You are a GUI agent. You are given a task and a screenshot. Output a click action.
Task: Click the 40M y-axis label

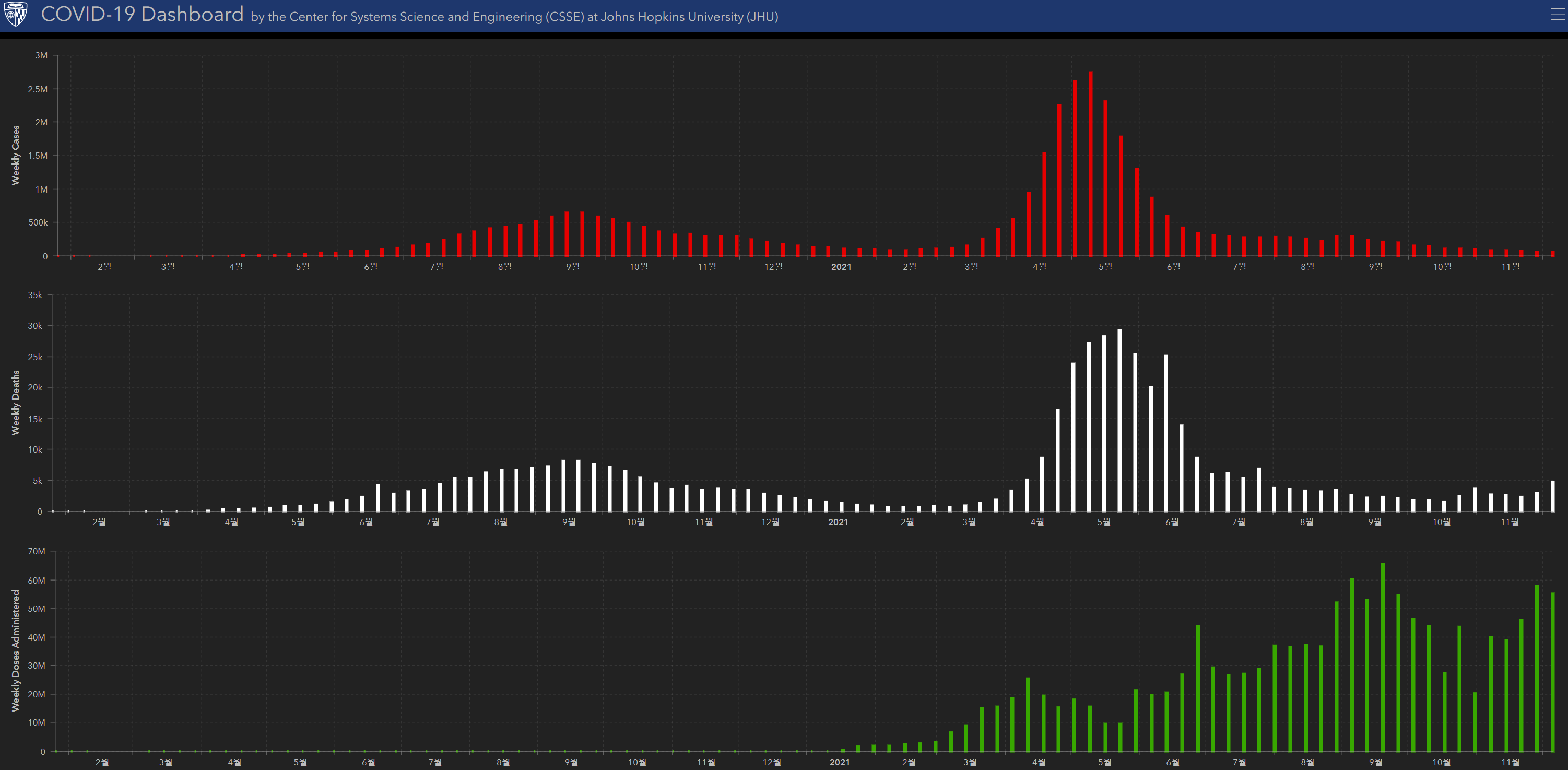point(37,637)
